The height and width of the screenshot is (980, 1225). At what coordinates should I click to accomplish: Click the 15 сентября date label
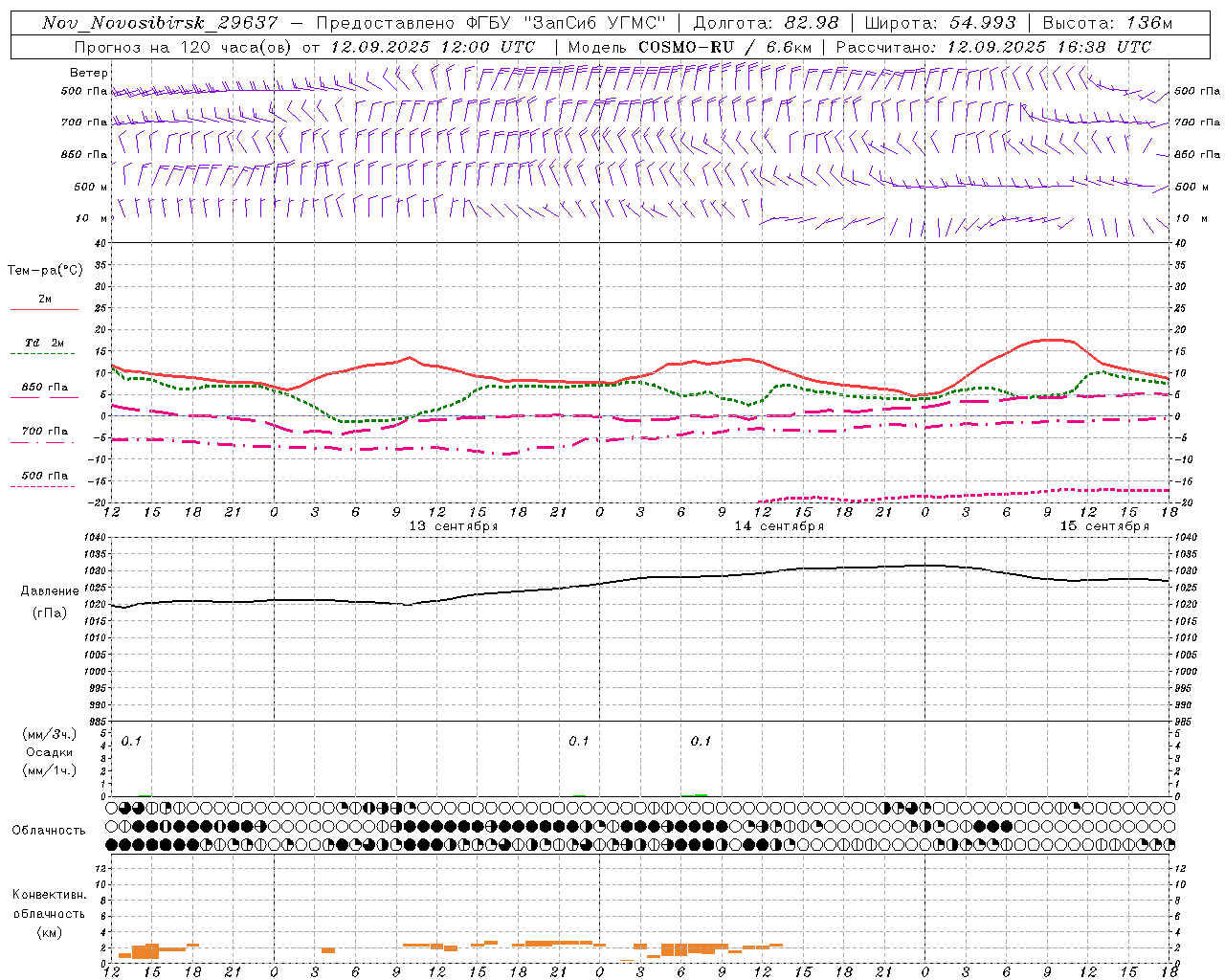tap(1104, 526)
